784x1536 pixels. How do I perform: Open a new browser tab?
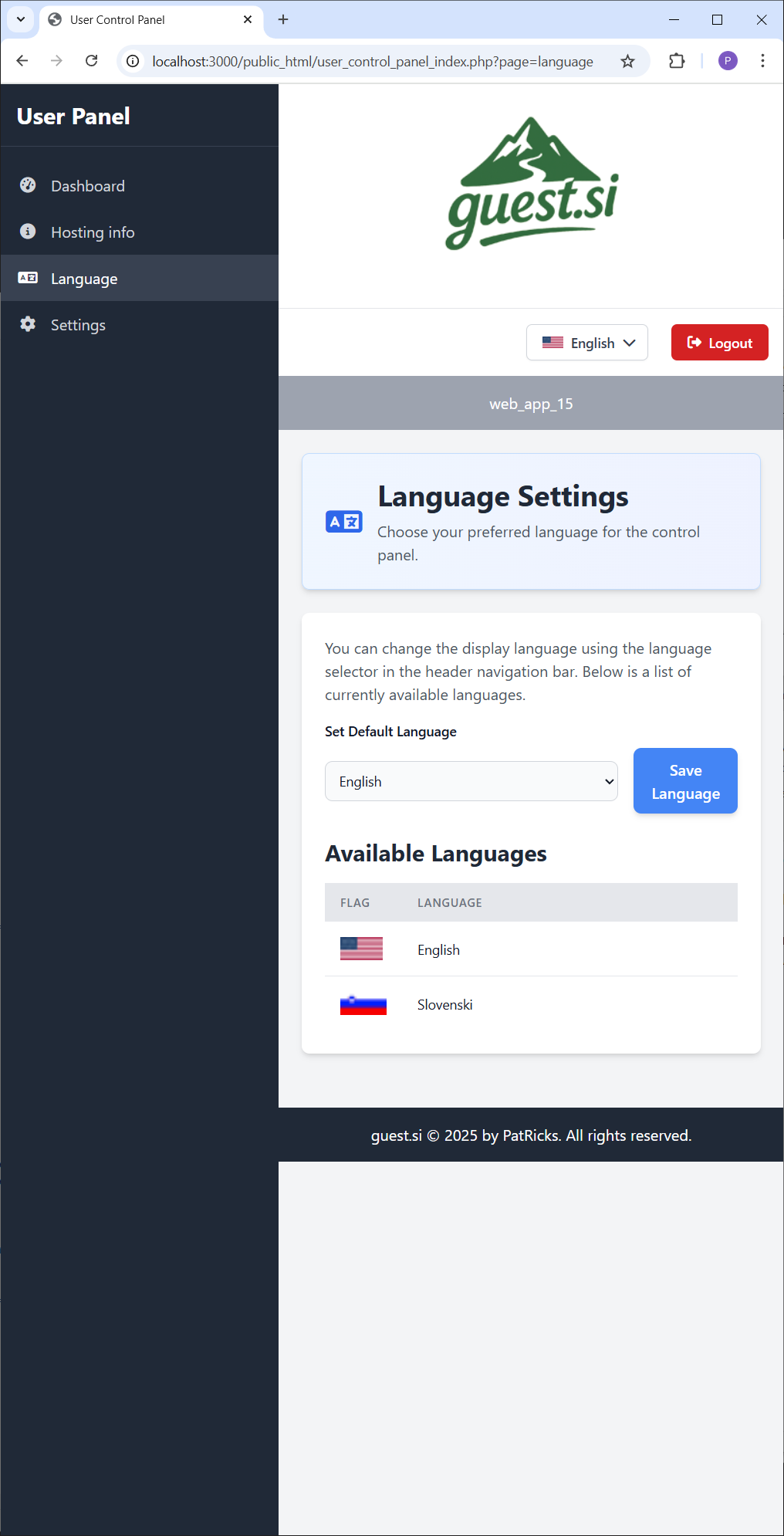tap(283, 19)
